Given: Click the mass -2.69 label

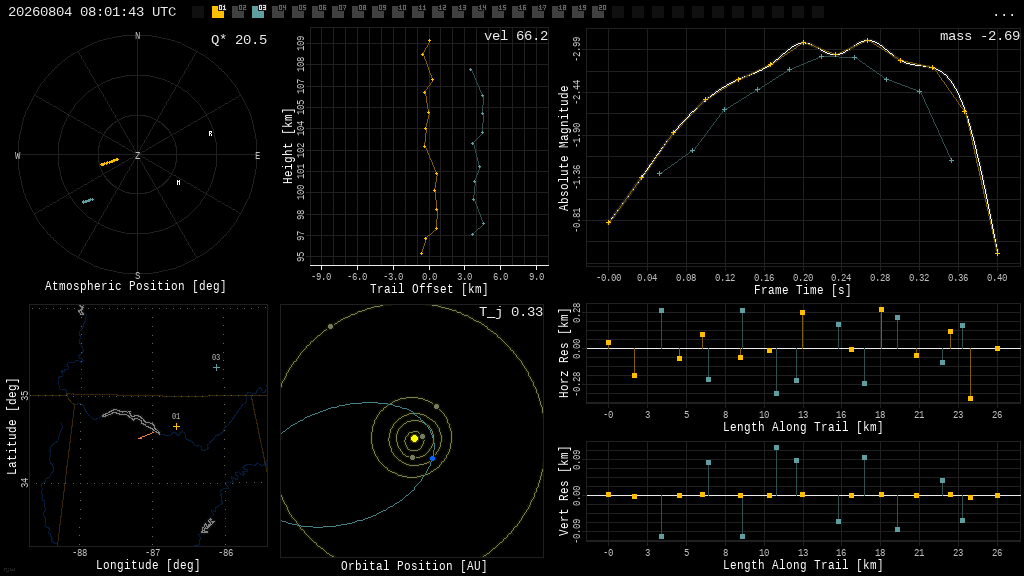Looking at the screenshot, I should [980, 36].
